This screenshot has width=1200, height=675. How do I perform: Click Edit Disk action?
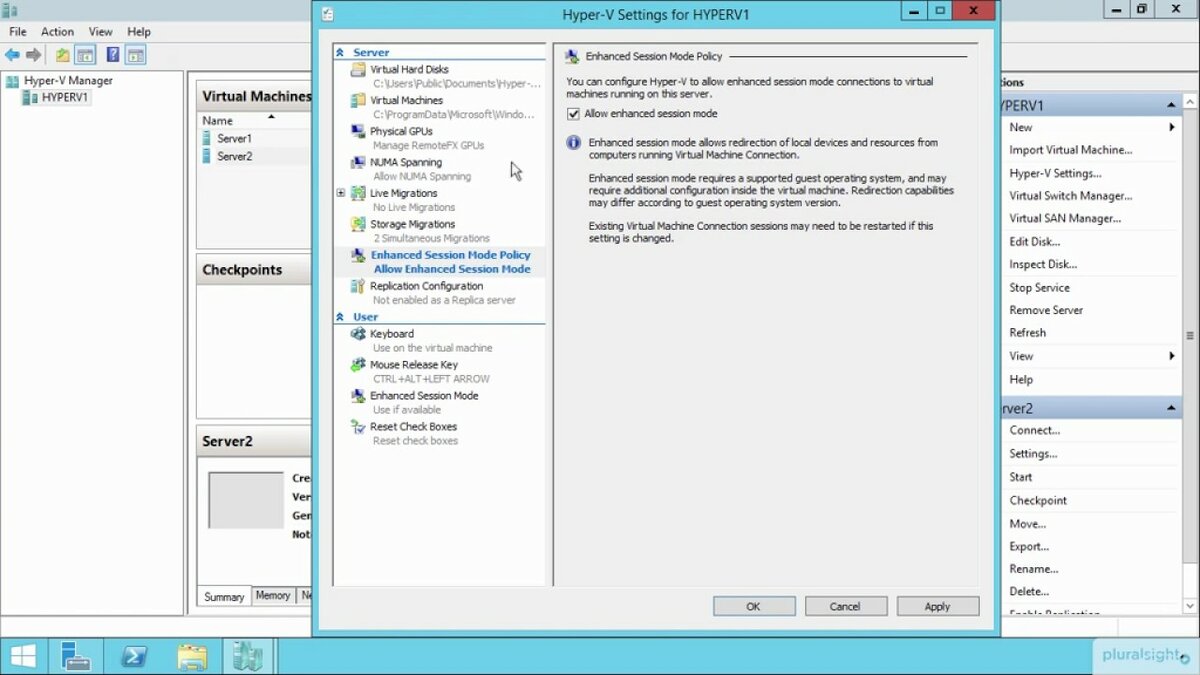pos(1034,242)
